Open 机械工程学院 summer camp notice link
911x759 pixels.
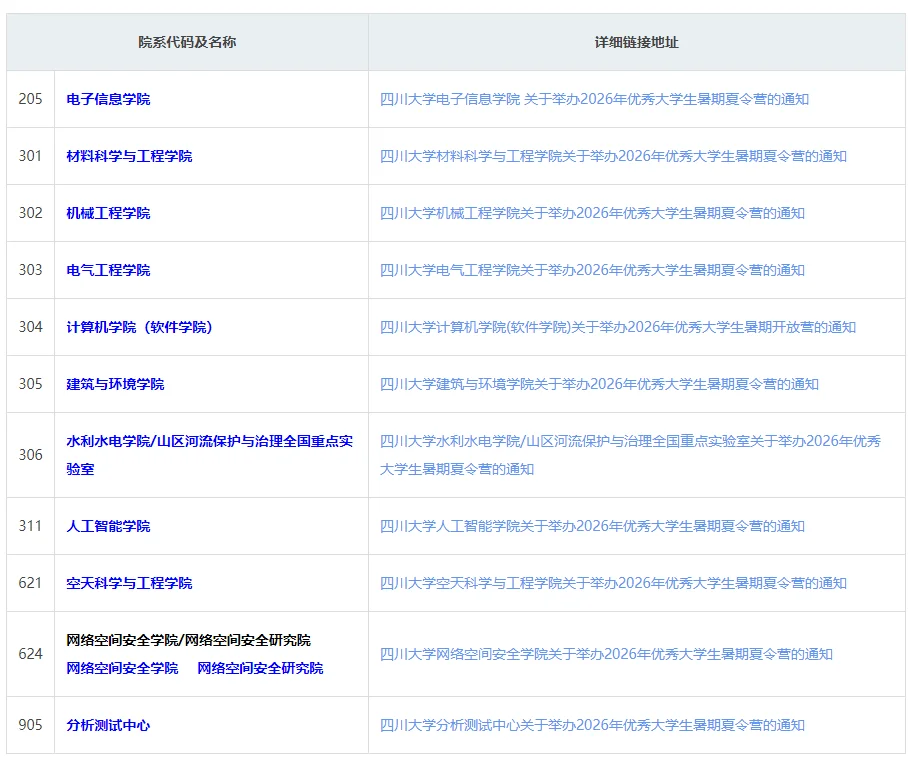pyautogui.click(x=592, y=213)
